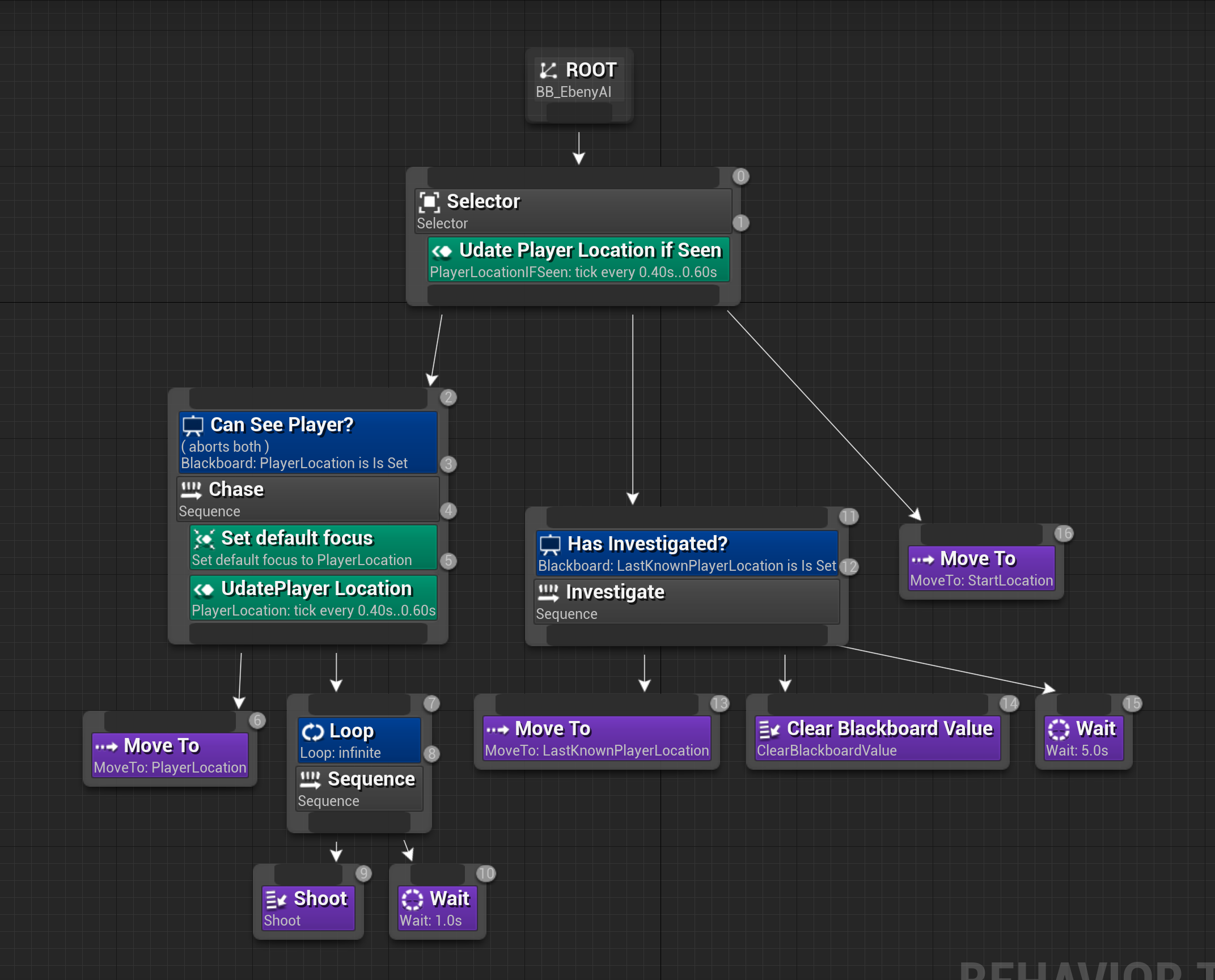Click the Loop decorator icon
Viewport: 1215px width, 980px height.
(x=312, y=732)
